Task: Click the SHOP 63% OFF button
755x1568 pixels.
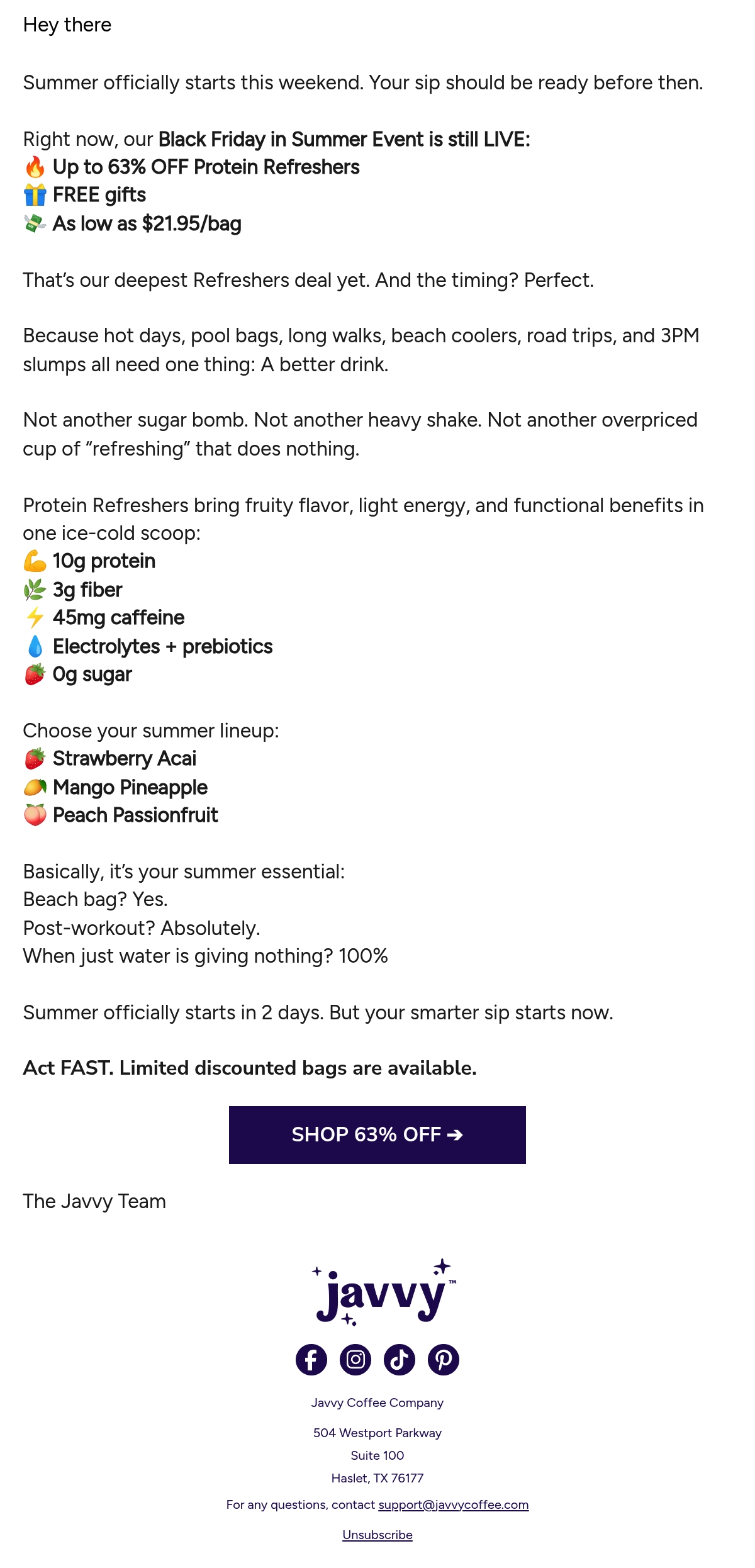Action: point(377,1135)
